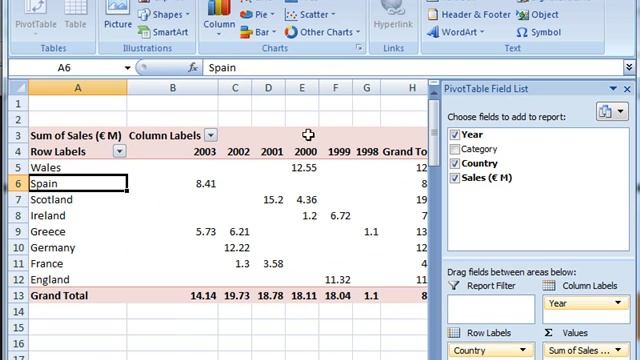The image size is (640, 360).
Task: Open the Column chart menu
Action: [x=219, y=18]
